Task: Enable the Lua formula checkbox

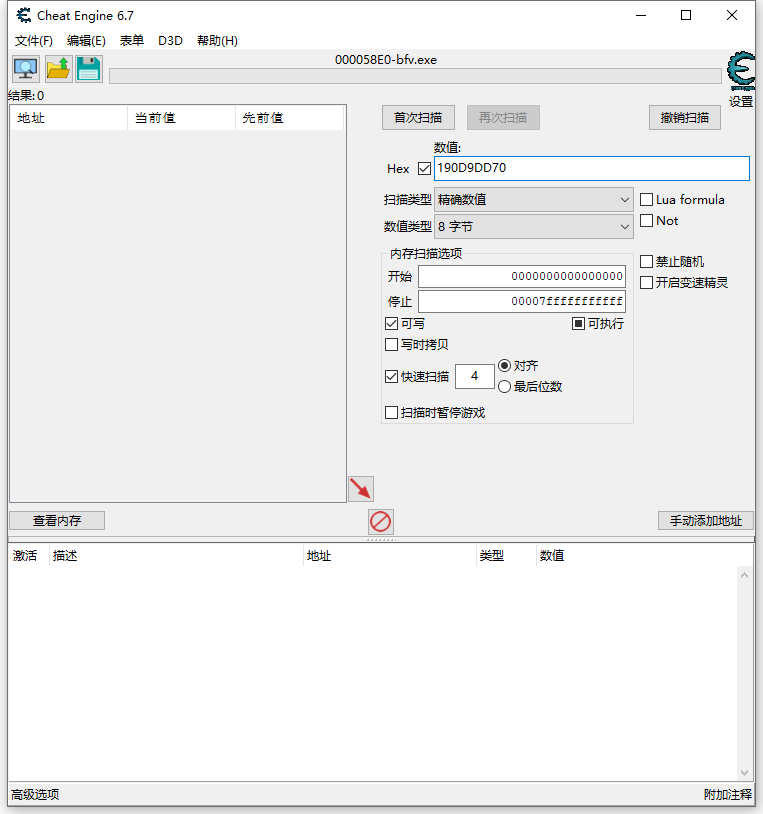Action: click(646, 200)
